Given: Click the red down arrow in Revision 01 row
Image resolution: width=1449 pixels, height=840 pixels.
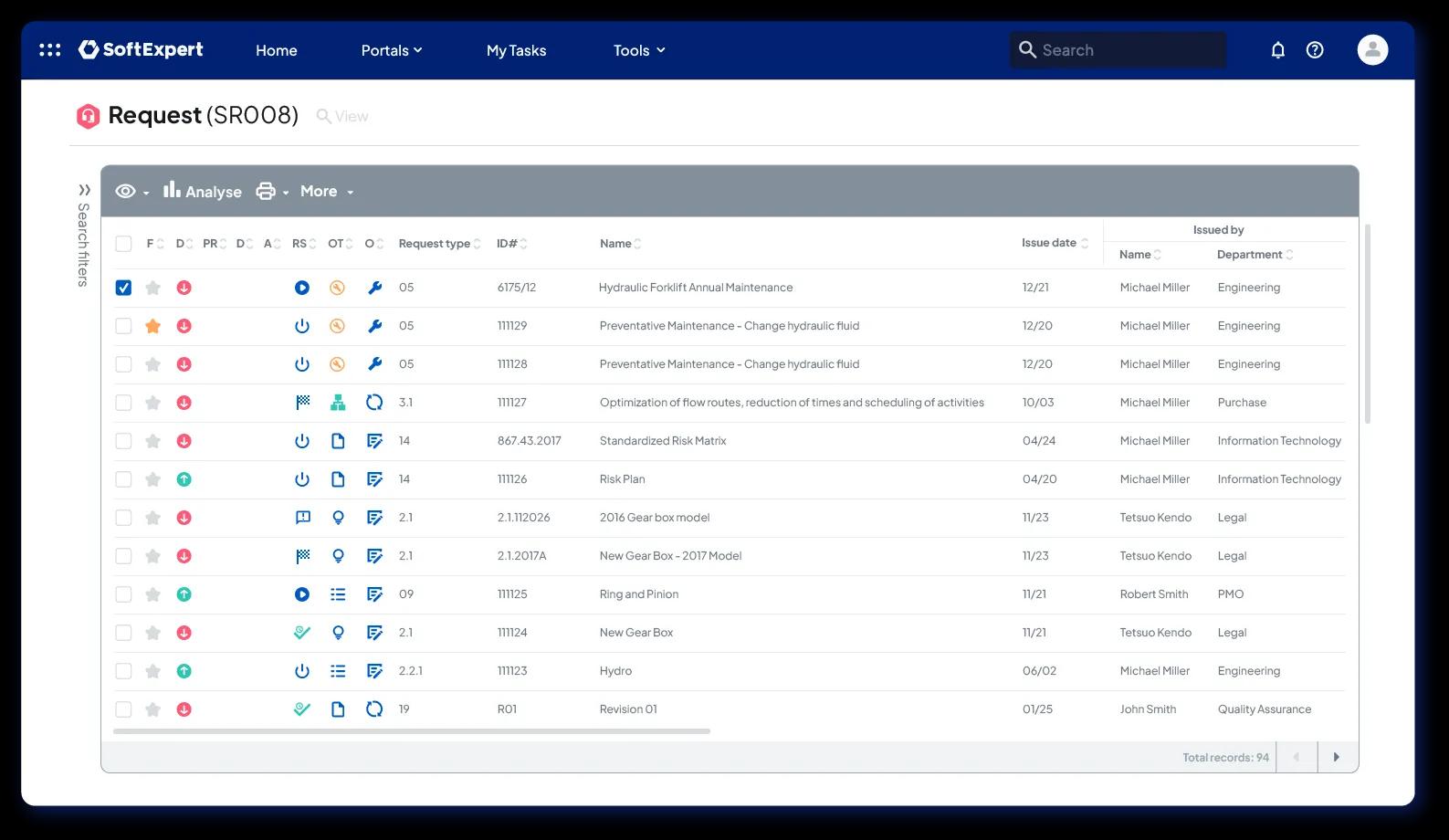Looking at the screenshot, I should coord(184,709).
